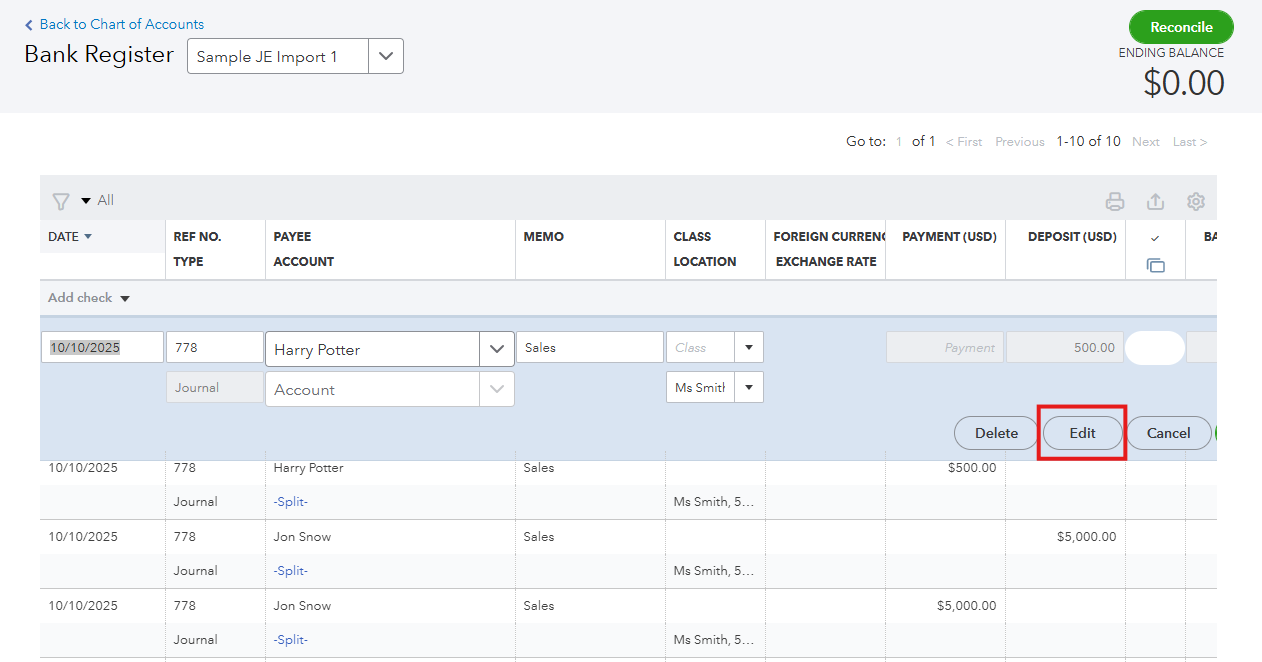Open the Add check type dropdown
Screen dimensions: 1262x662
point(125,298)
